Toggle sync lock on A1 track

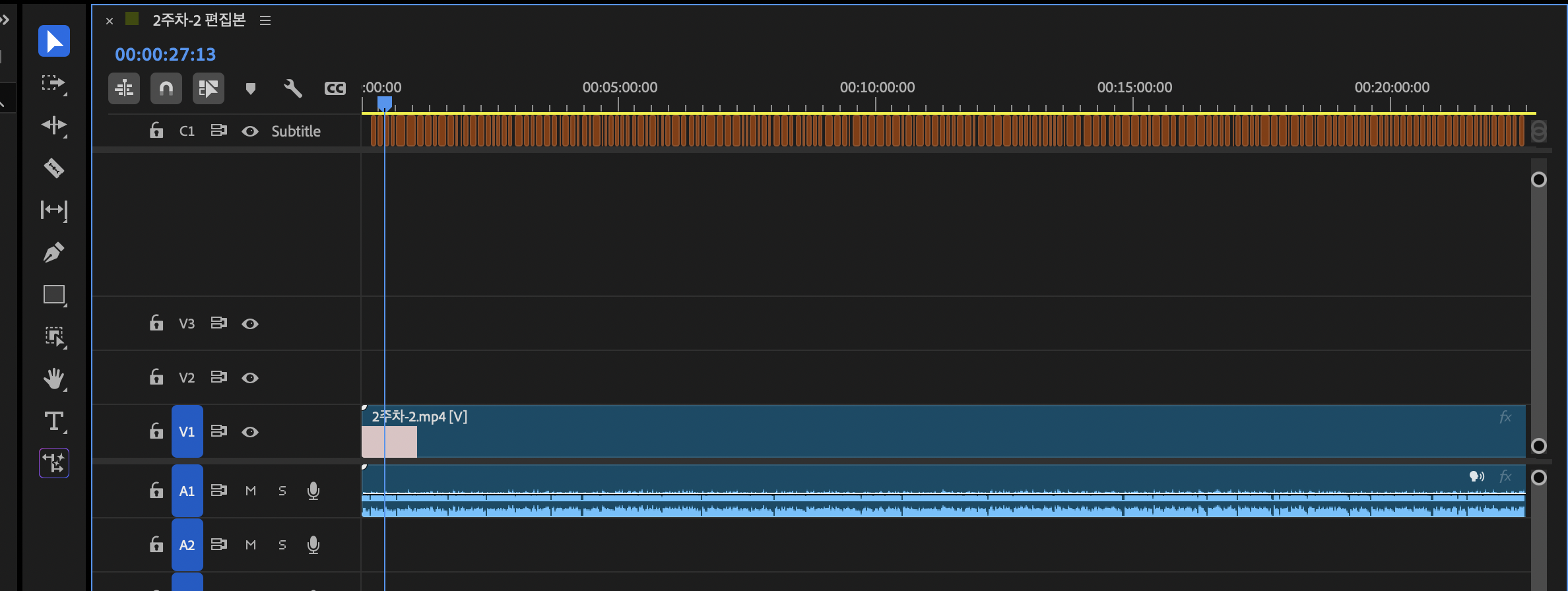point(218,491)
